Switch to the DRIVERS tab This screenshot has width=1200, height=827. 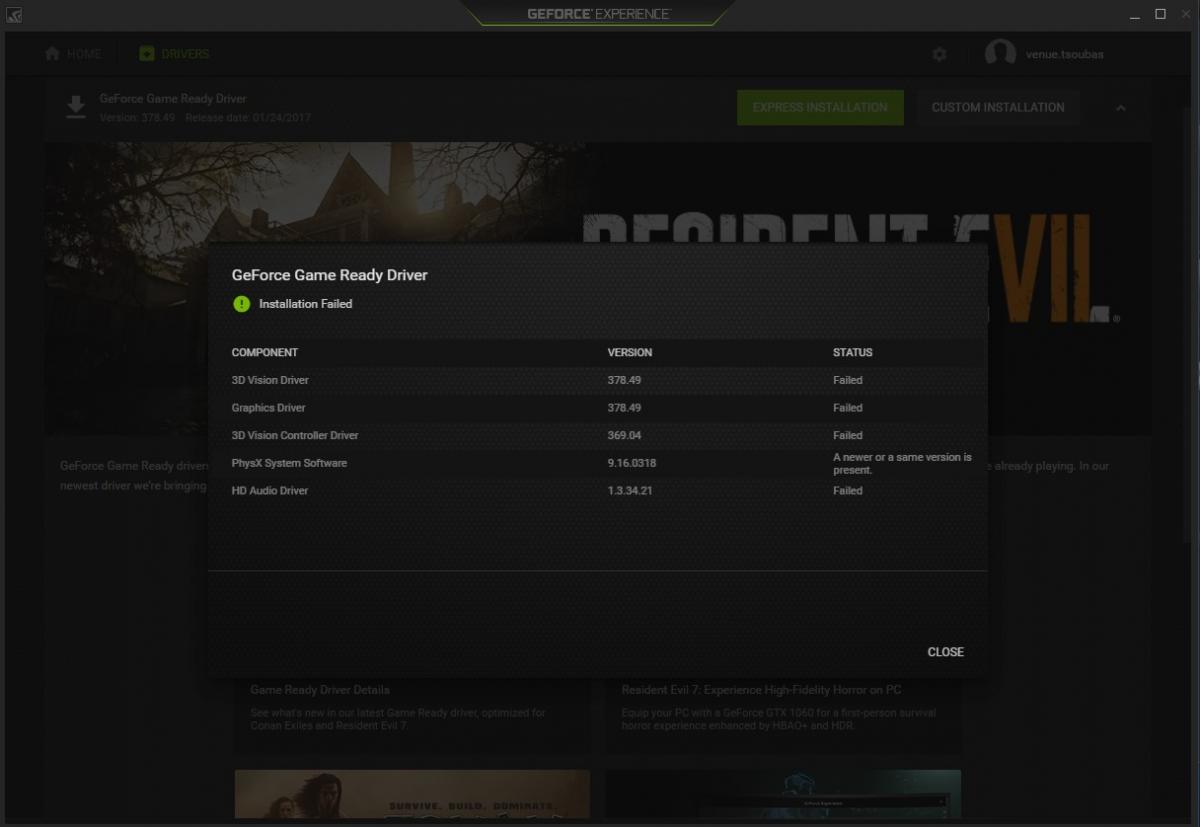174,54
